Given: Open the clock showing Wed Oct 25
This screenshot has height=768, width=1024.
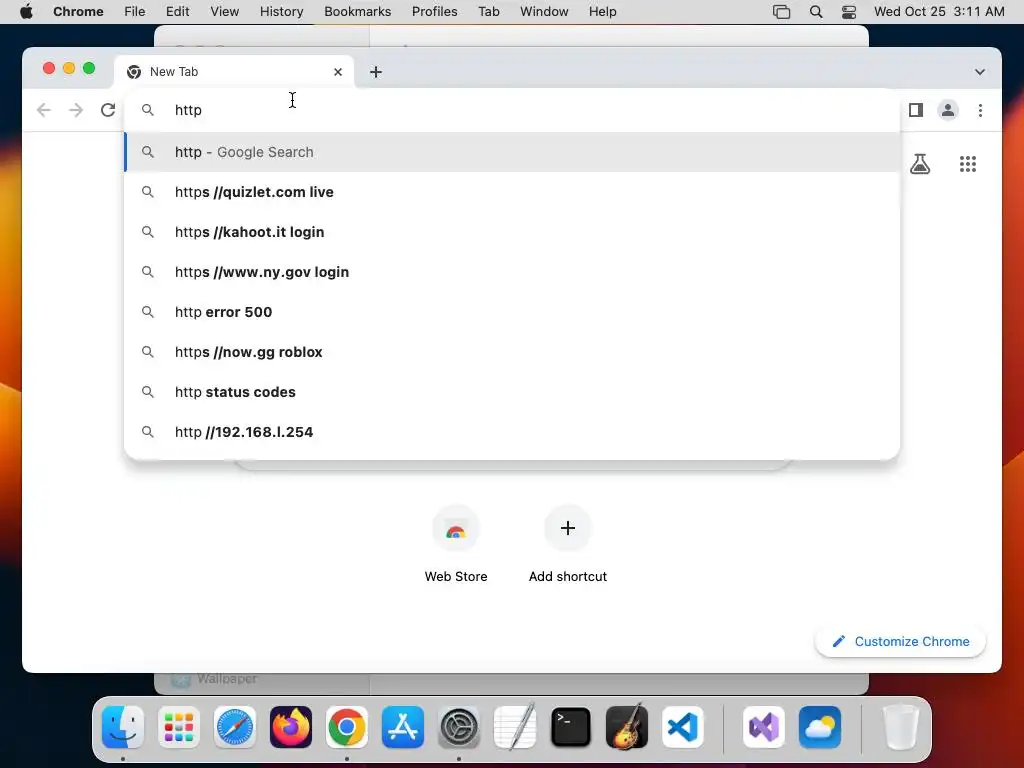Looking at the screenshot, I should pos(938,12).
